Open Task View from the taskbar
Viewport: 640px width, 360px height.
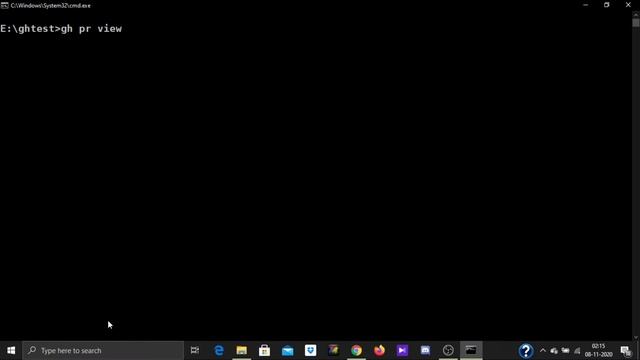[195, 350]
